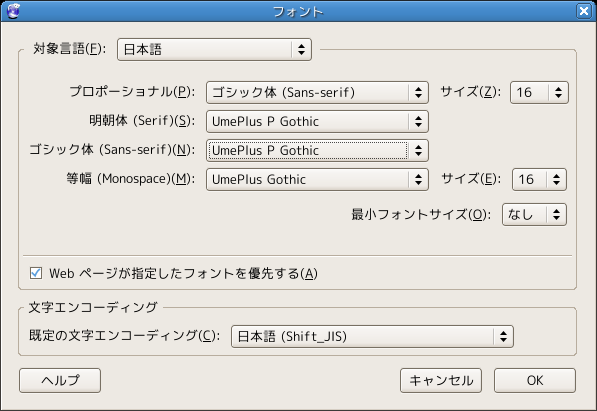Toggle Webページが指定したフォントを優先する checkbox
This screenshot has height=411, width=597.
(36, 273)
